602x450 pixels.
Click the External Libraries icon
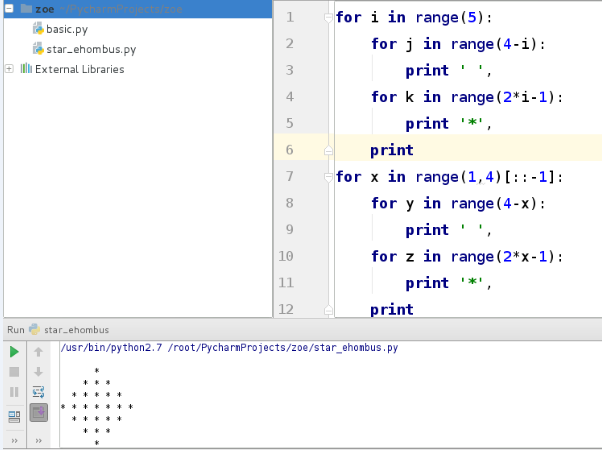[26, 68]
